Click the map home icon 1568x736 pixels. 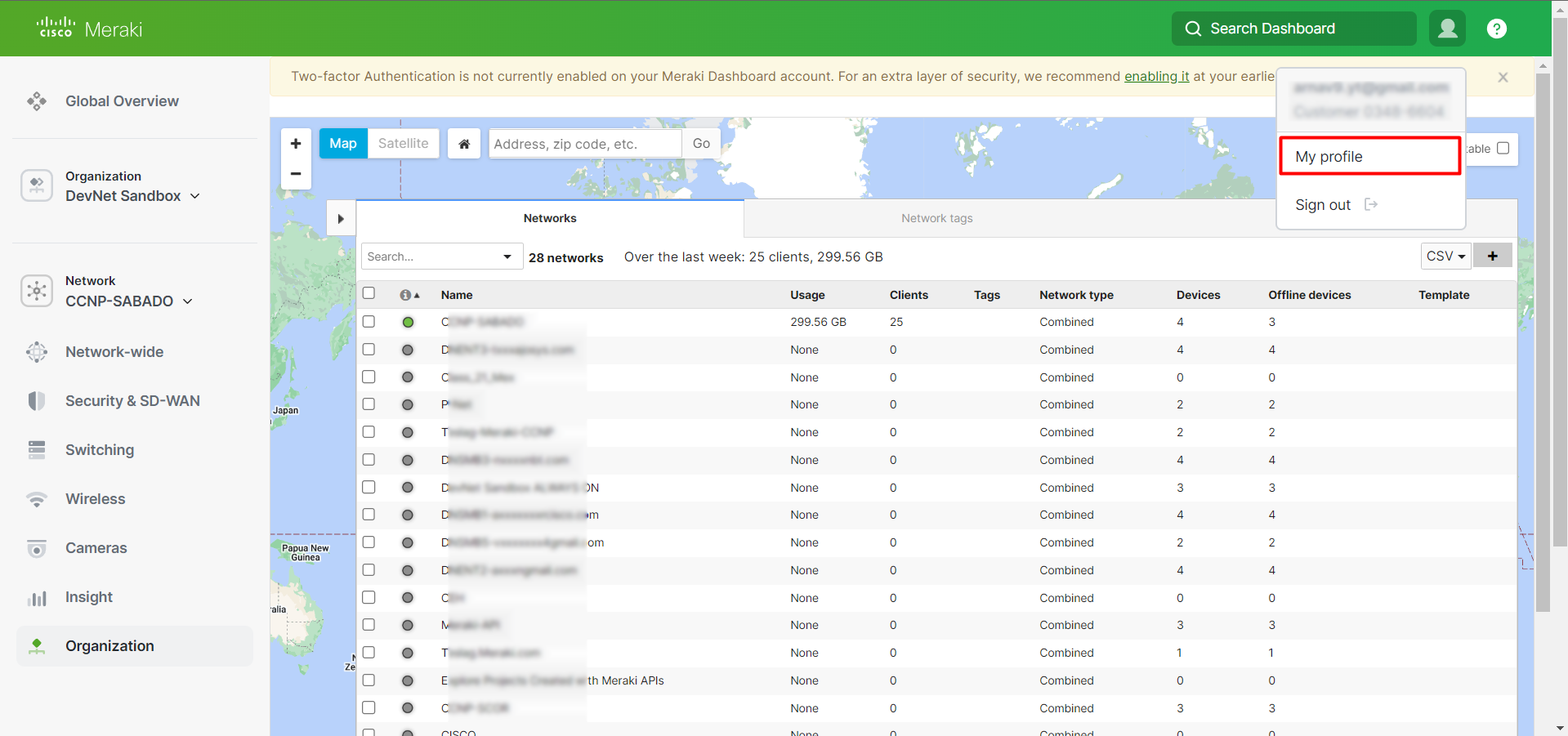pos(464,144)
